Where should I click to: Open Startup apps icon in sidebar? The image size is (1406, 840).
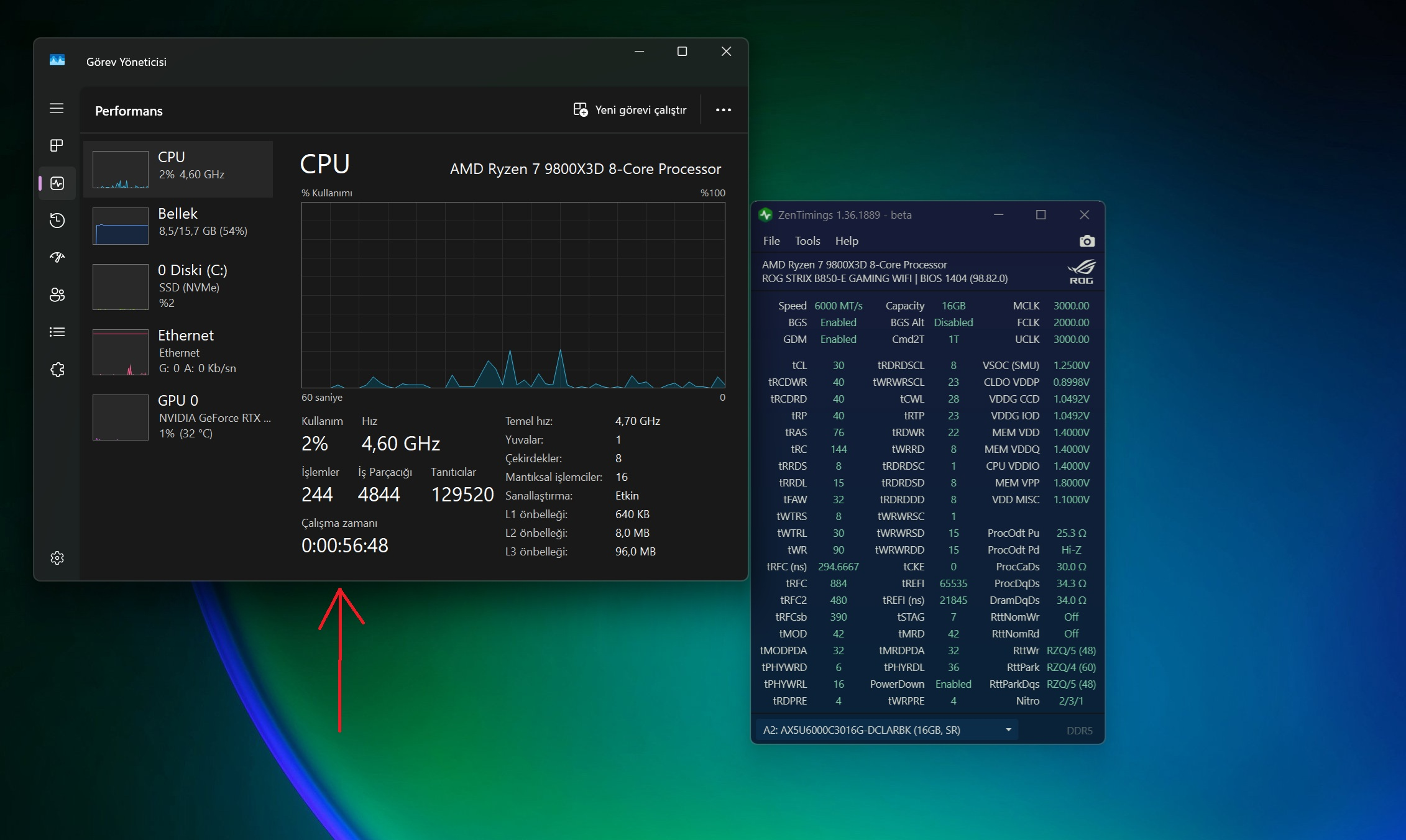click(57, 257)
